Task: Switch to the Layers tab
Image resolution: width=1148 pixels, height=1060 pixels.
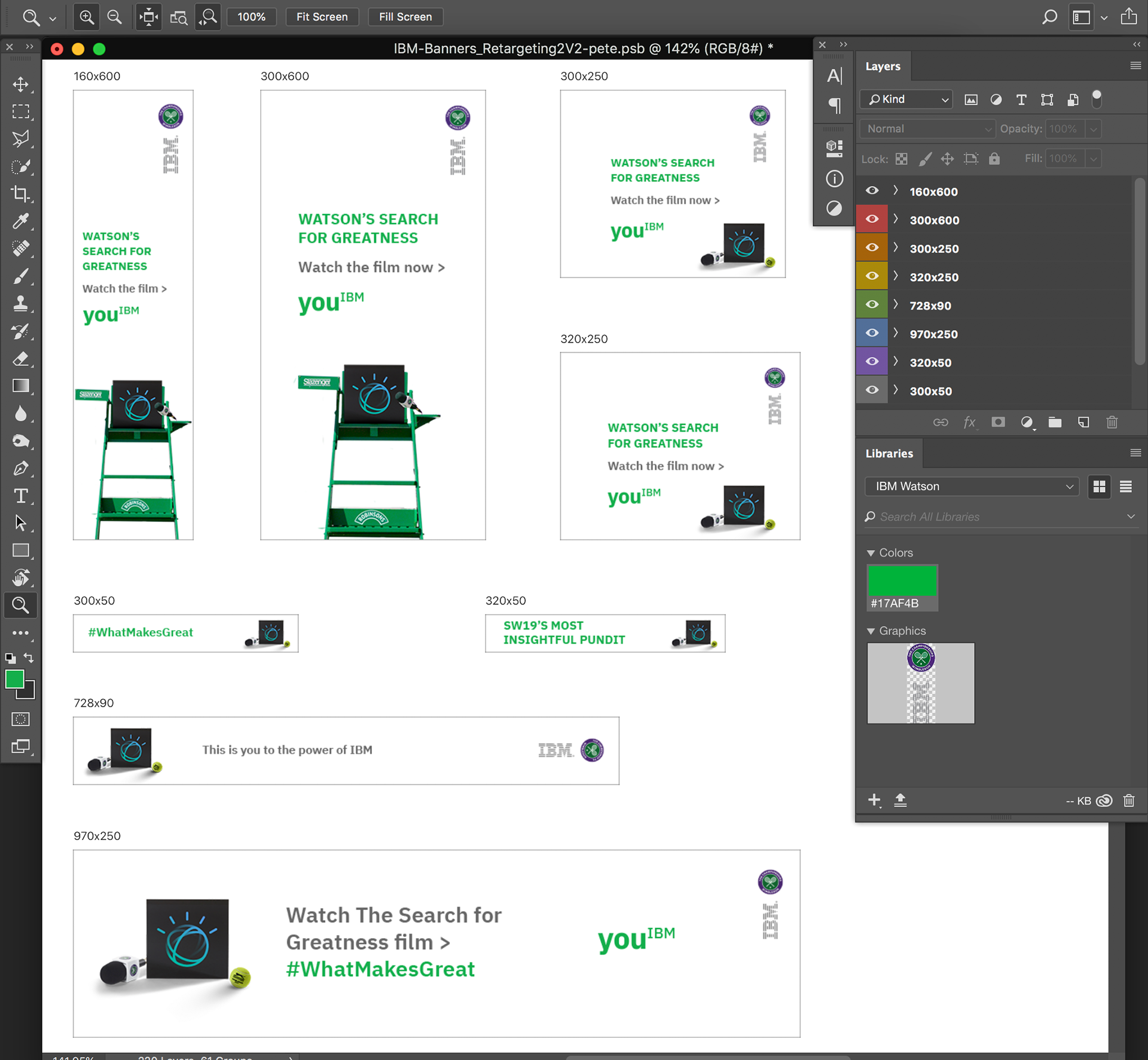Action: (883, 66)
